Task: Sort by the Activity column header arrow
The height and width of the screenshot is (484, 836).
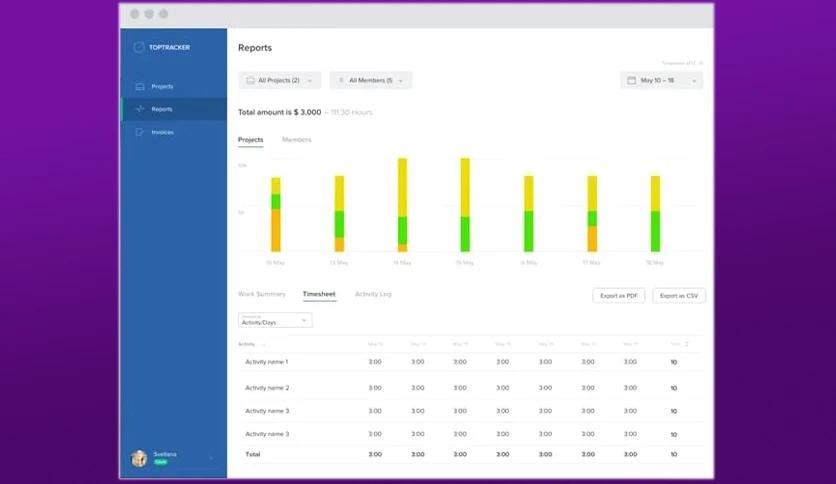Action: point(263,345)
